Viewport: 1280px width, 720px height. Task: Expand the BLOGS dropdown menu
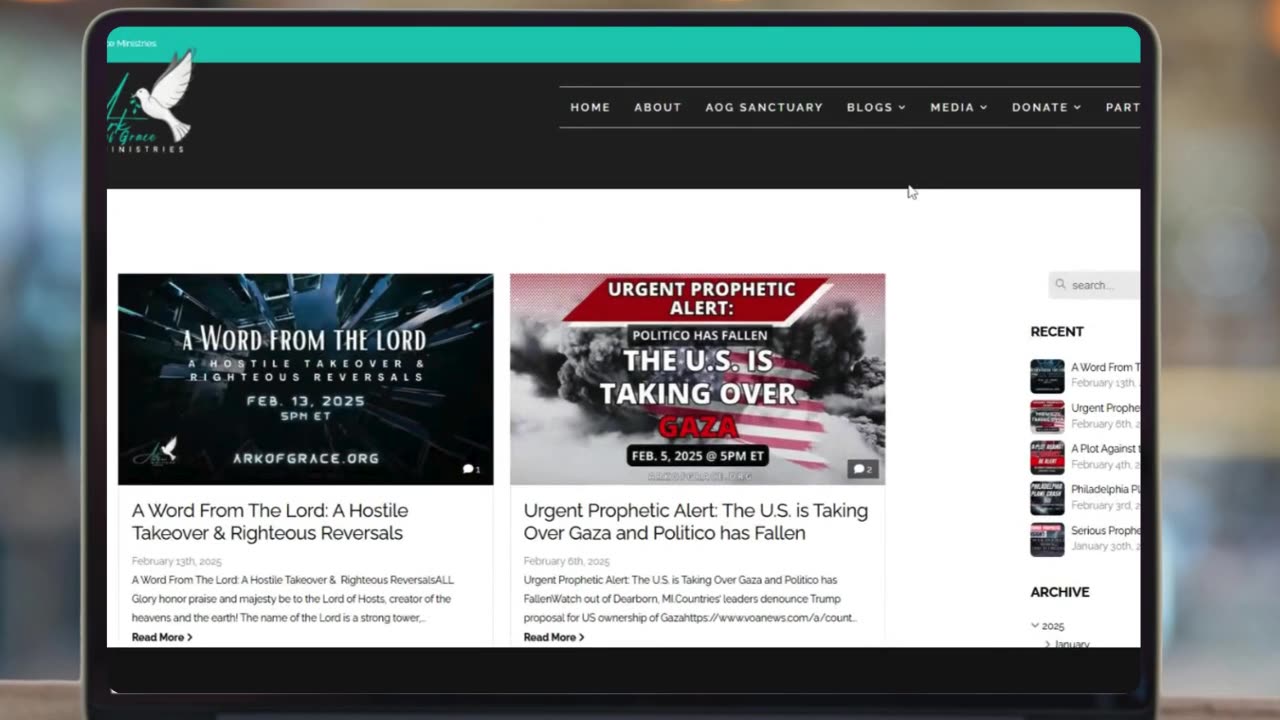pos(876,107)
